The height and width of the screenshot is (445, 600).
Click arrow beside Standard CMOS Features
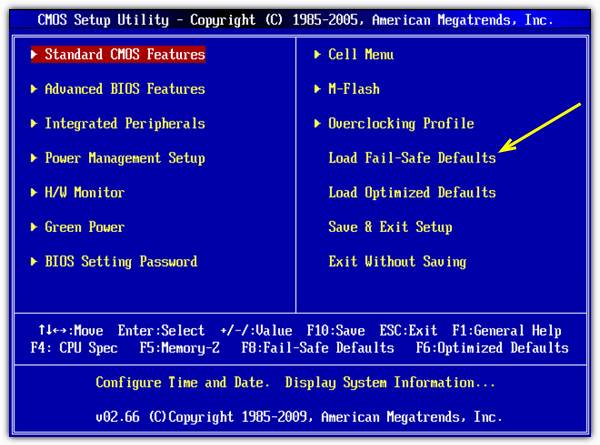[x=35, y=55]
